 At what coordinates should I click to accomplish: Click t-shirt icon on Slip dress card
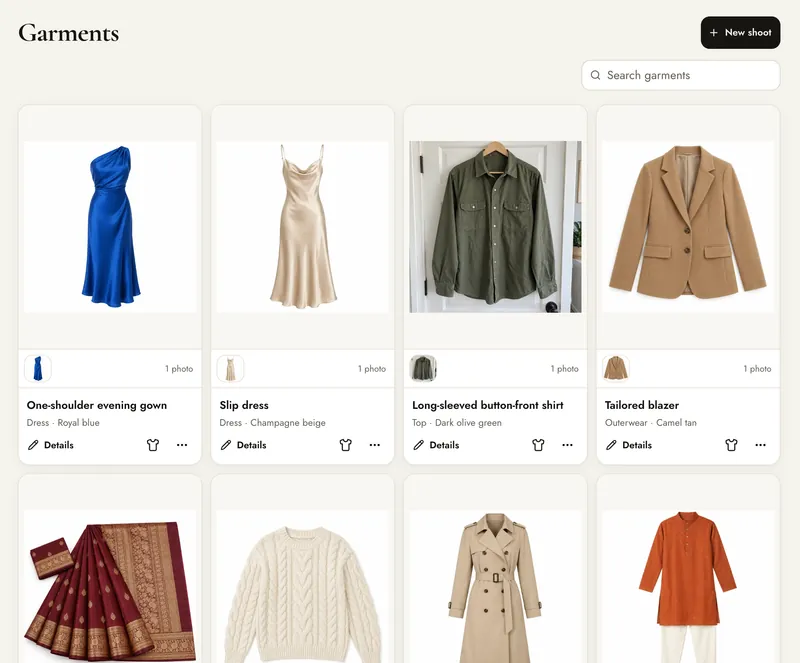tap(346, 445)
